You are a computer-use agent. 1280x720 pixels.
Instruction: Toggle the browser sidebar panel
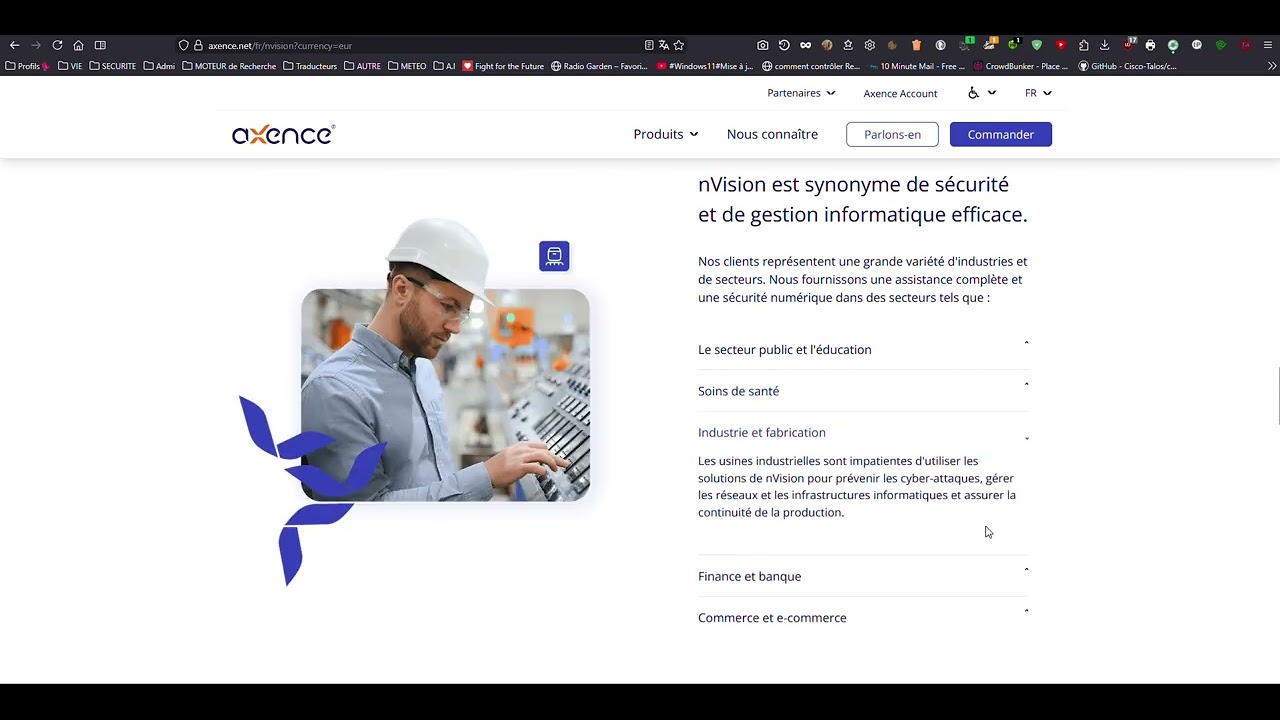[100, 45]
